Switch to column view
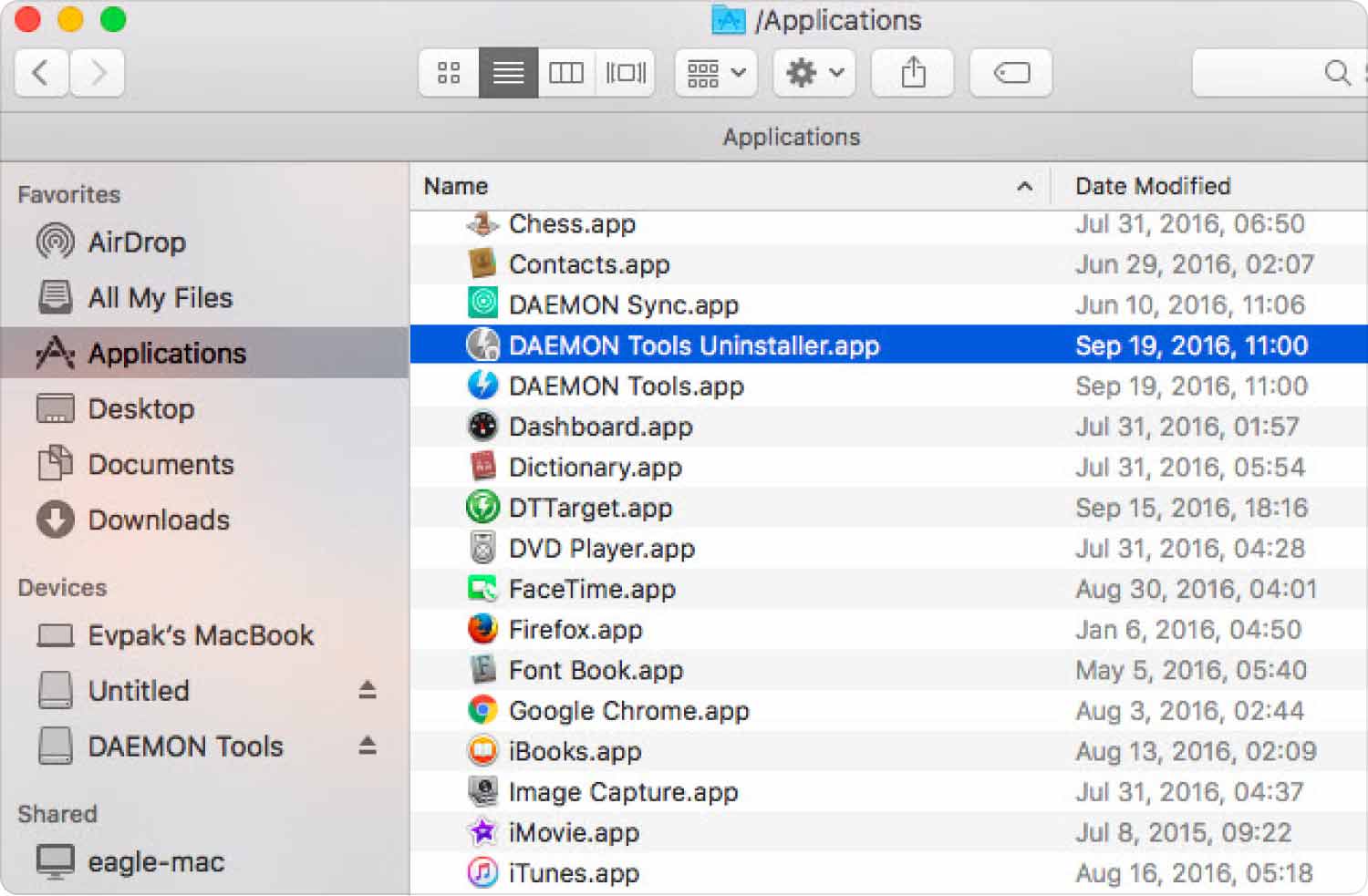This screenshot has width=1368, height=896. [x=566, y=72]
